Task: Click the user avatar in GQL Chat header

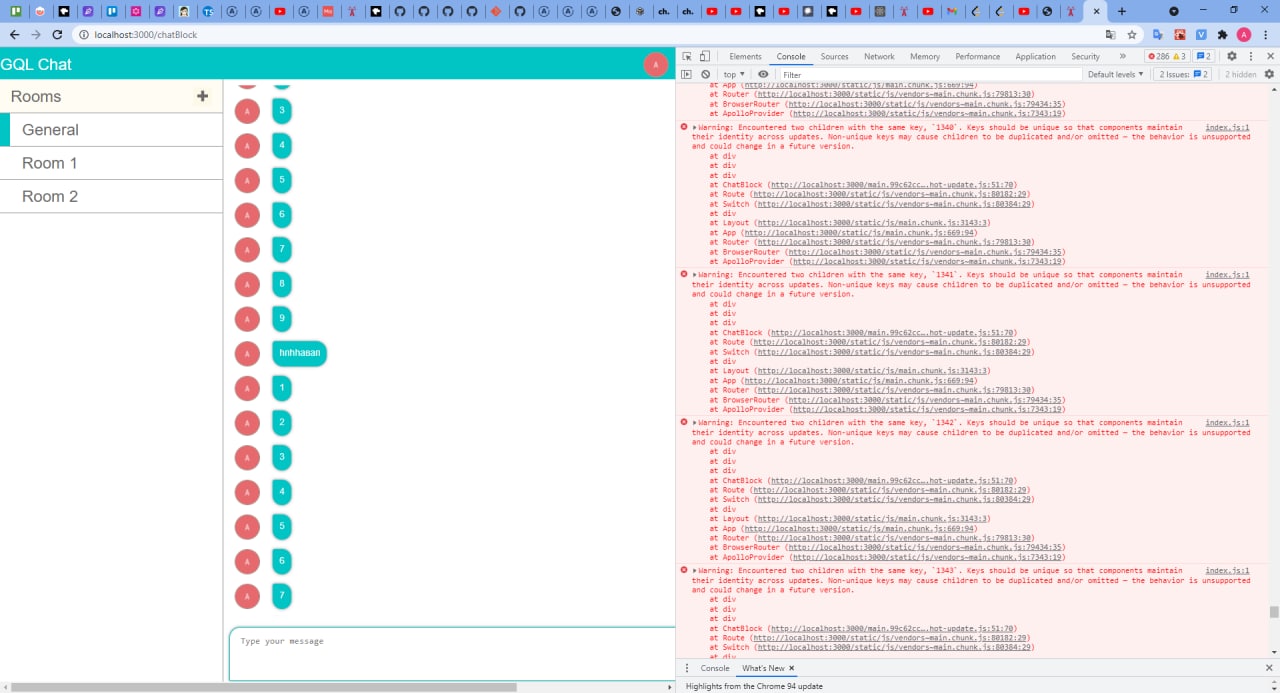Action: point(655,64)
